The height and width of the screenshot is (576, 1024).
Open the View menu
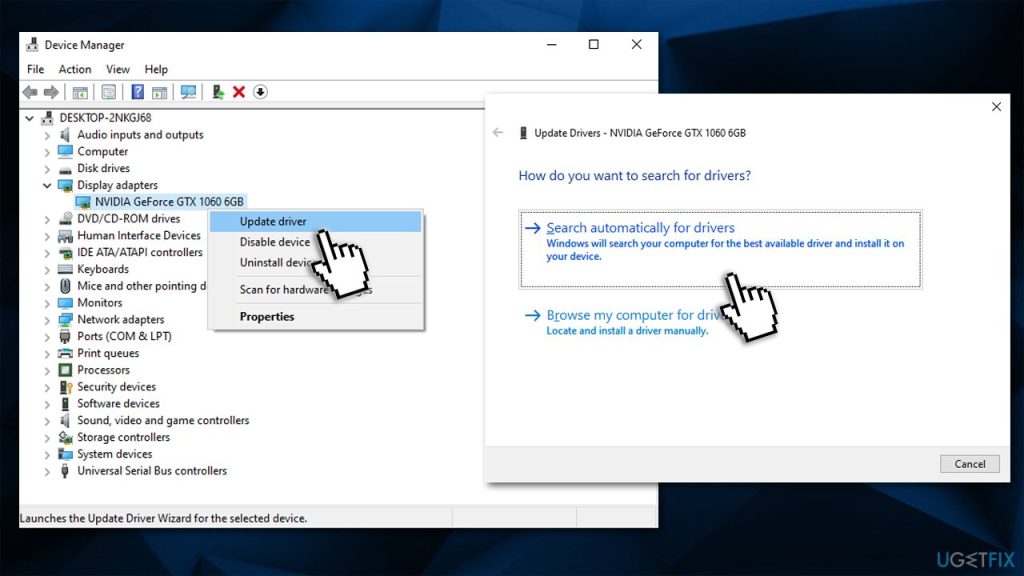[x=118, y=69]
